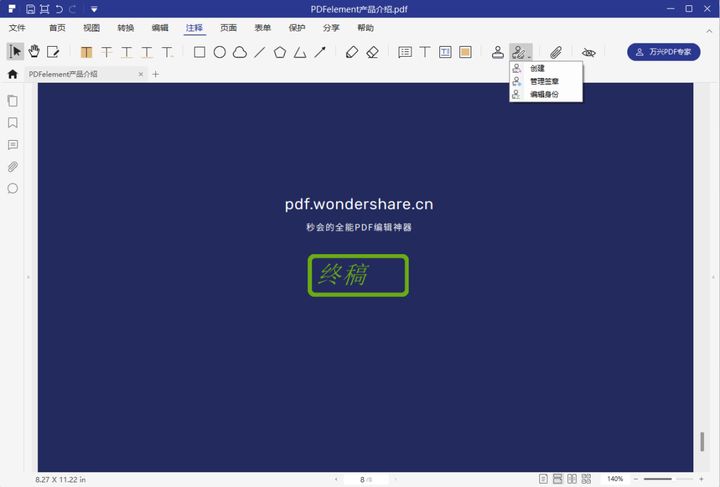The image size is (720, 487).
Task: Activate the Hand pan tool
Action: [34, 51]
